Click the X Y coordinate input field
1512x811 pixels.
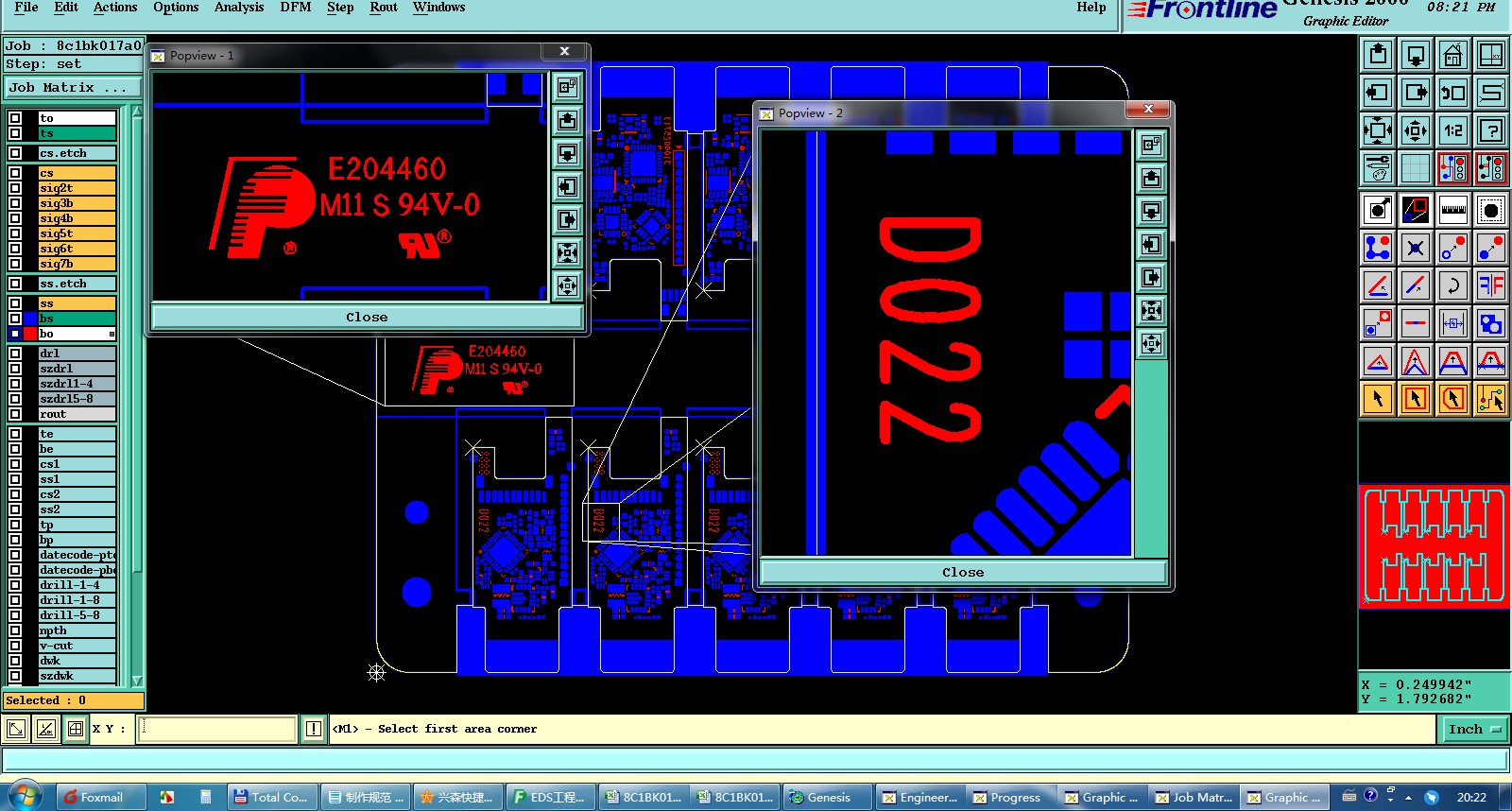pyautogui.click(x=217, y=729)
